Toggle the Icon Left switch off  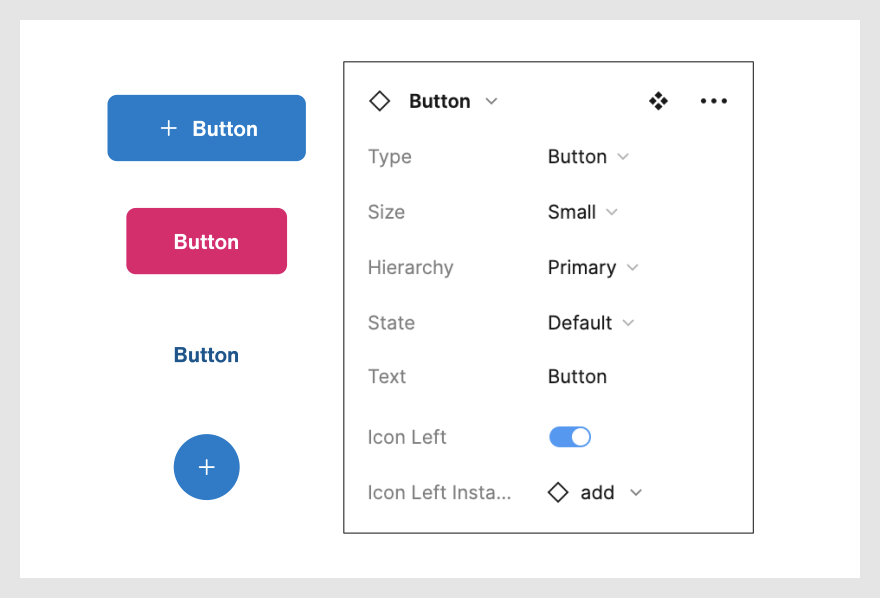[x=570, y=437]
